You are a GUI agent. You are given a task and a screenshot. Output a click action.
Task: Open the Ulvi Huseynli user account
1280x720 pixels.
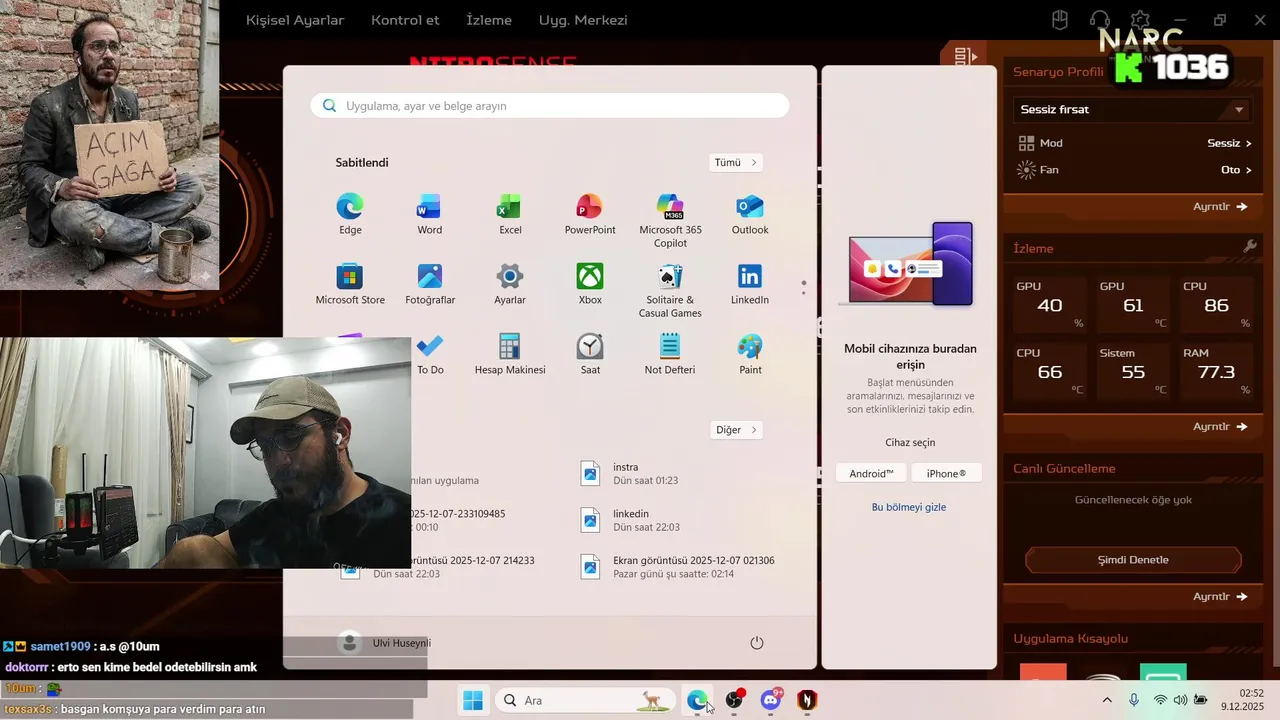386,643
